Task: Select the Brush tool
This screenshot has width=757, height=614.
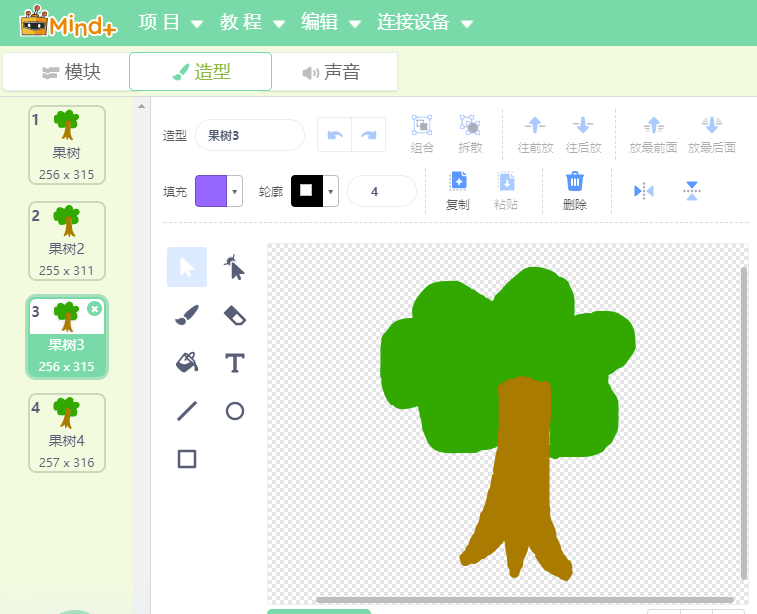Action: coord(187,315)
